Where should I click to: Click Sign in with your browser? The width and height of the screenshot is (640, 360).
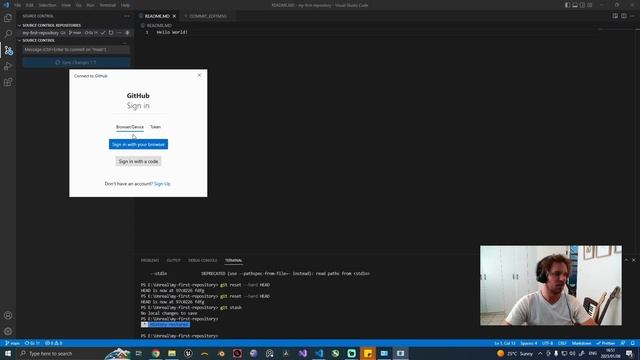pos(138,144)
